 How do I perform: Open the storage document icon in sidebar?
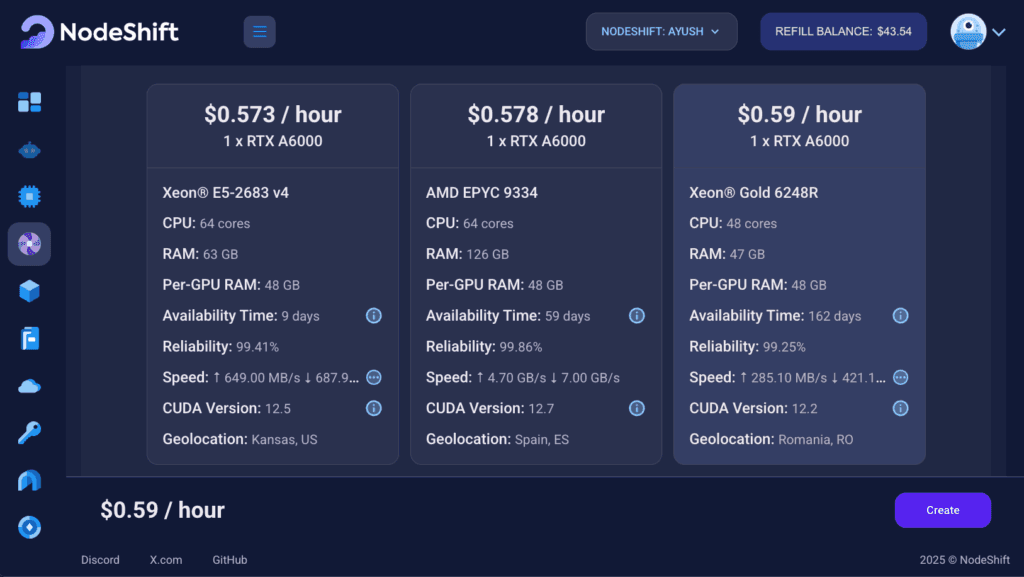point(29,339)
